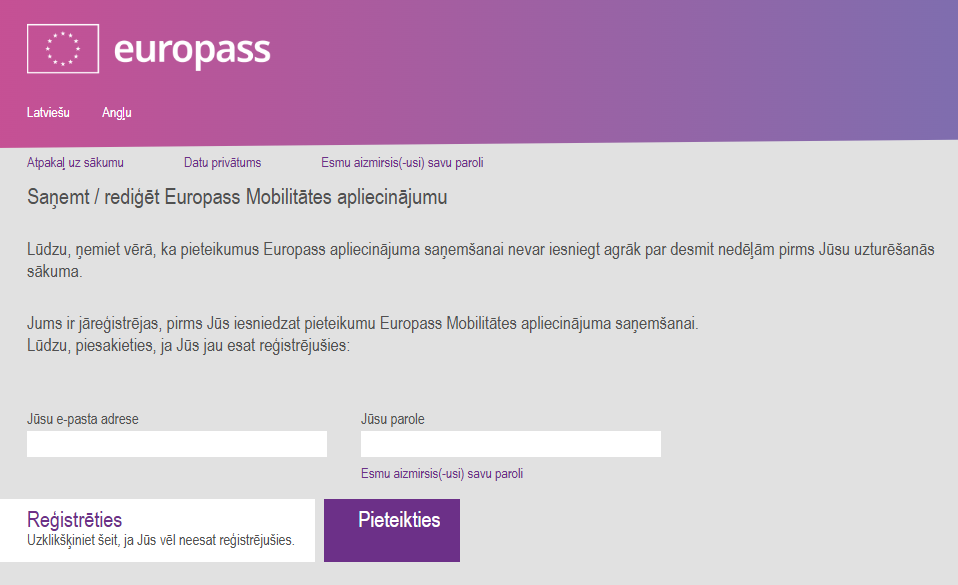The height and width of the screenshot is (585, 958).
Task: Click the europass wordmark in the header
Action: (x=192, y=50)
